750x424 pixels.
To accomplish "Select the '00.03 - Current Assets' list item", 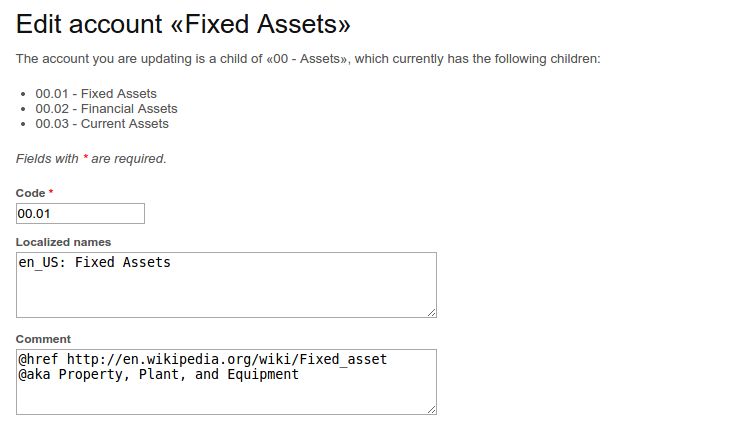I will point(102,124).
